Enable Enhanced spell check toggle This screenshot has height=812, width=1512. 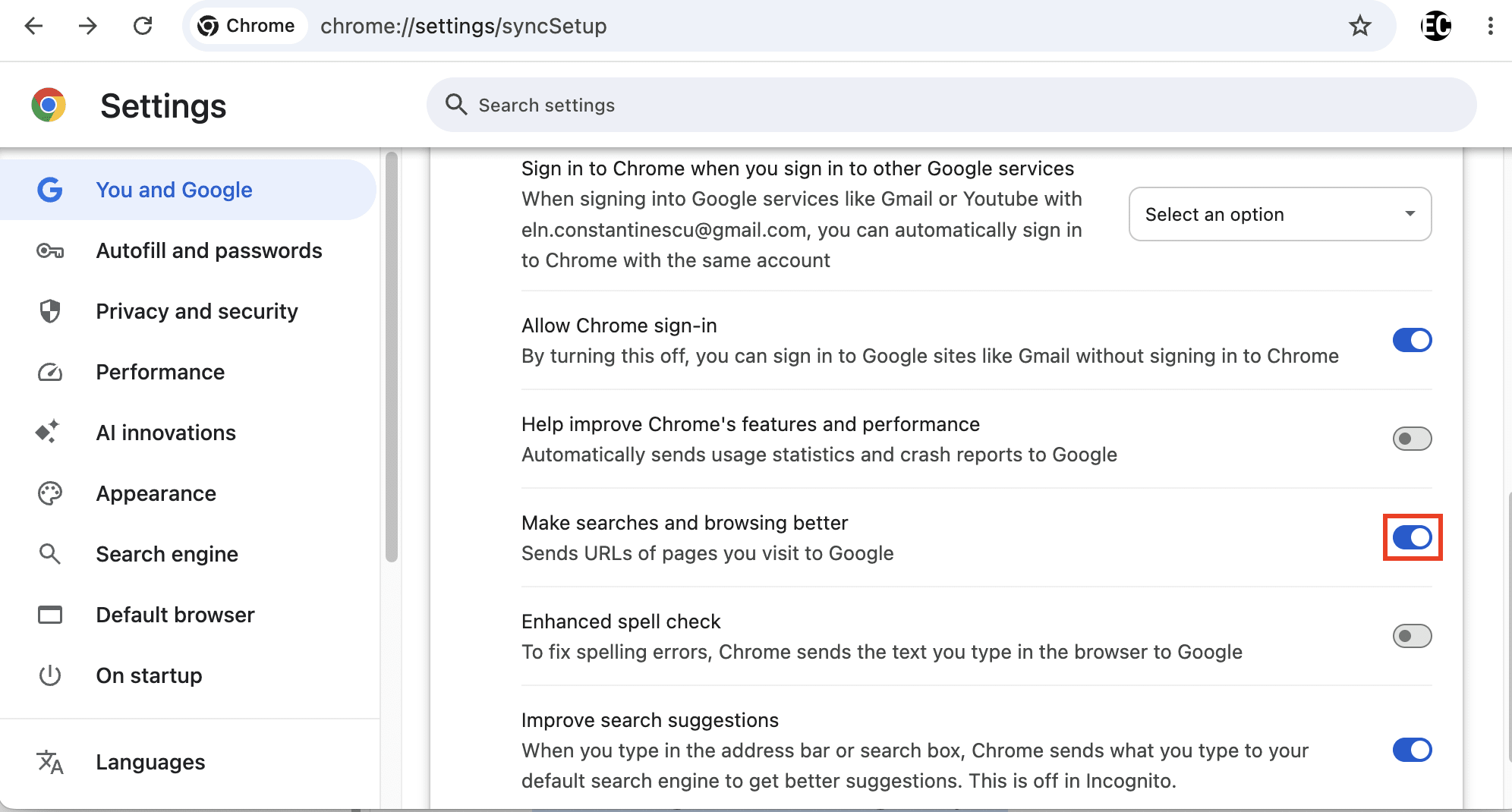(x=1412, y=636)
